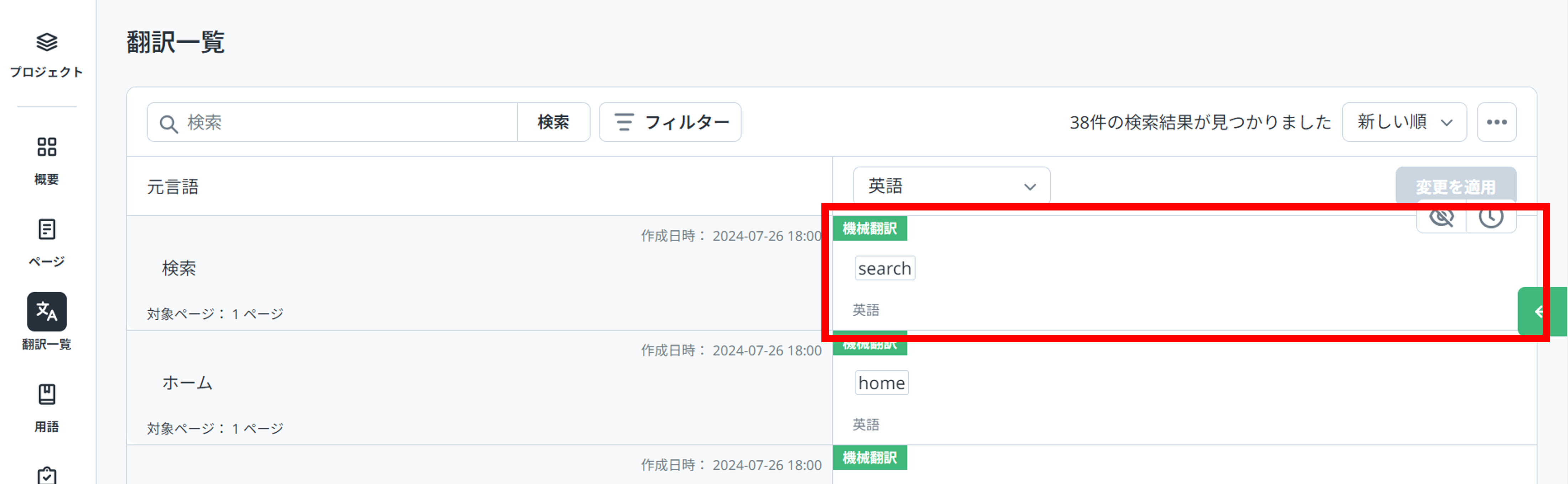1568x484 pixels.
Task: Open the 新しい順 sort dropdown
Action: point(1404,122)
